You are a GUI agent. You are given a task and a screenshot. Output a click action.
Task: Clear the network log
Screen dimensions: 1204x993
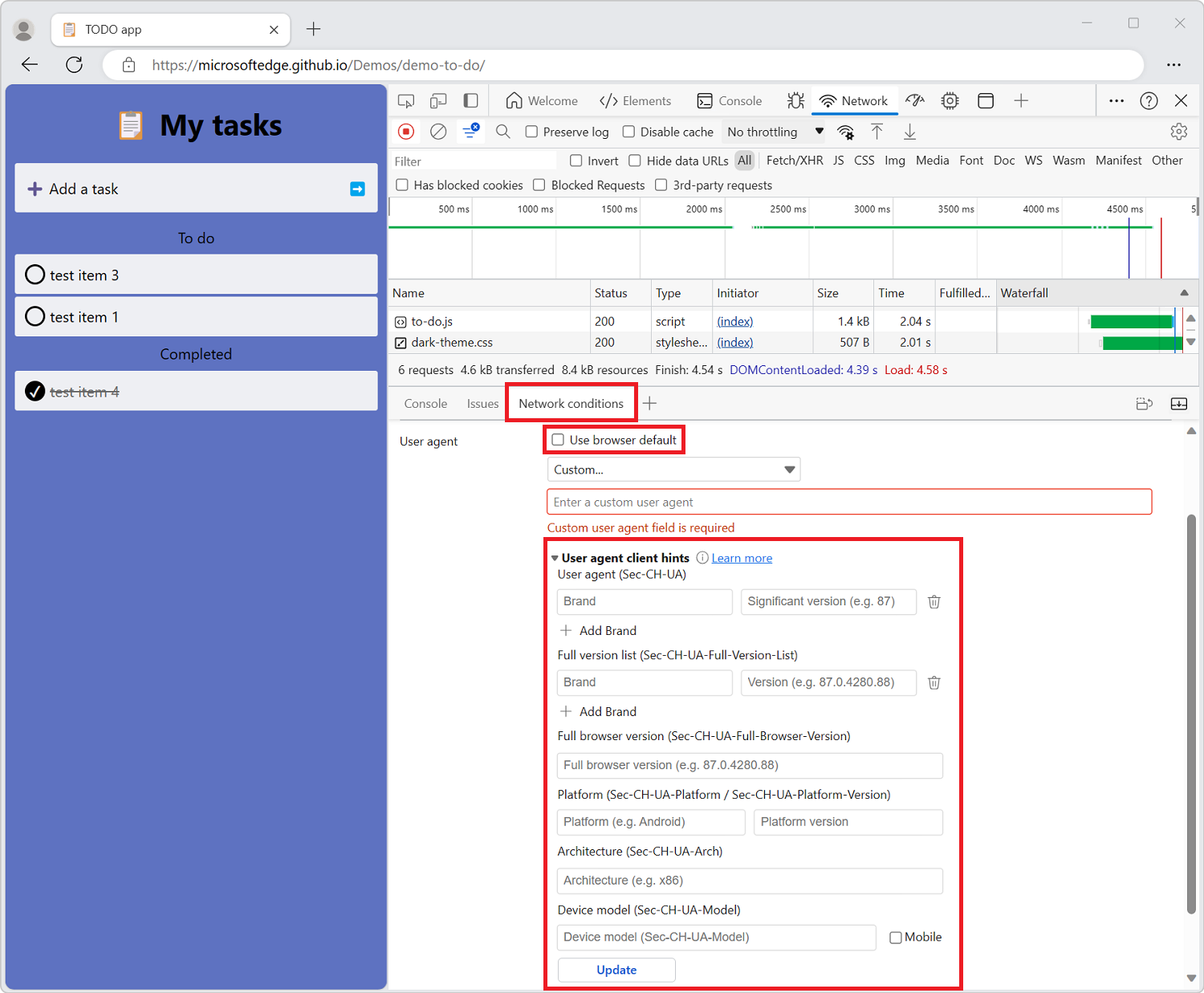point(438,131)
